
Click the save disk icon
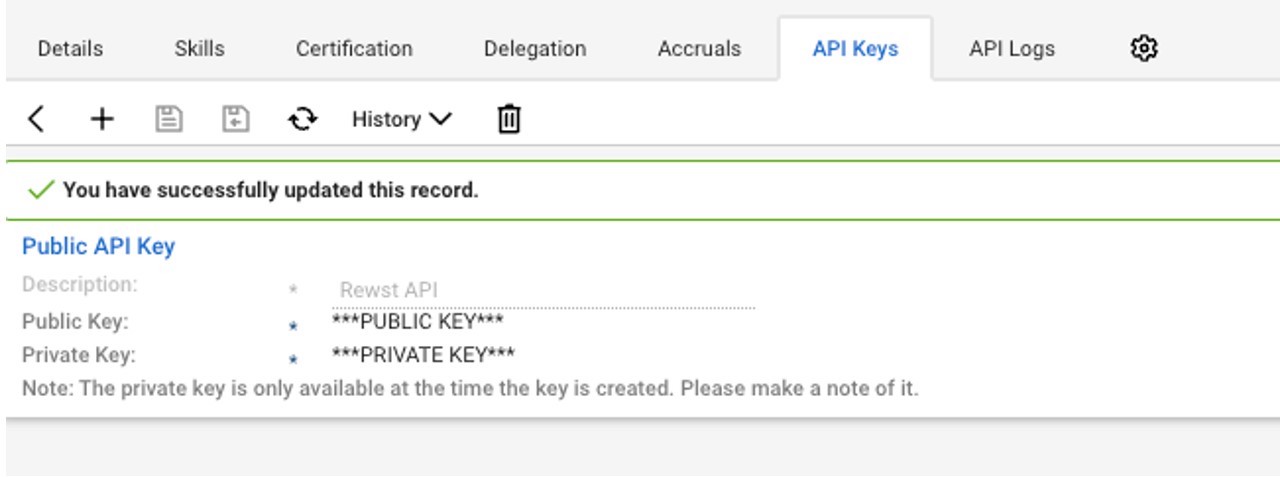169,120
